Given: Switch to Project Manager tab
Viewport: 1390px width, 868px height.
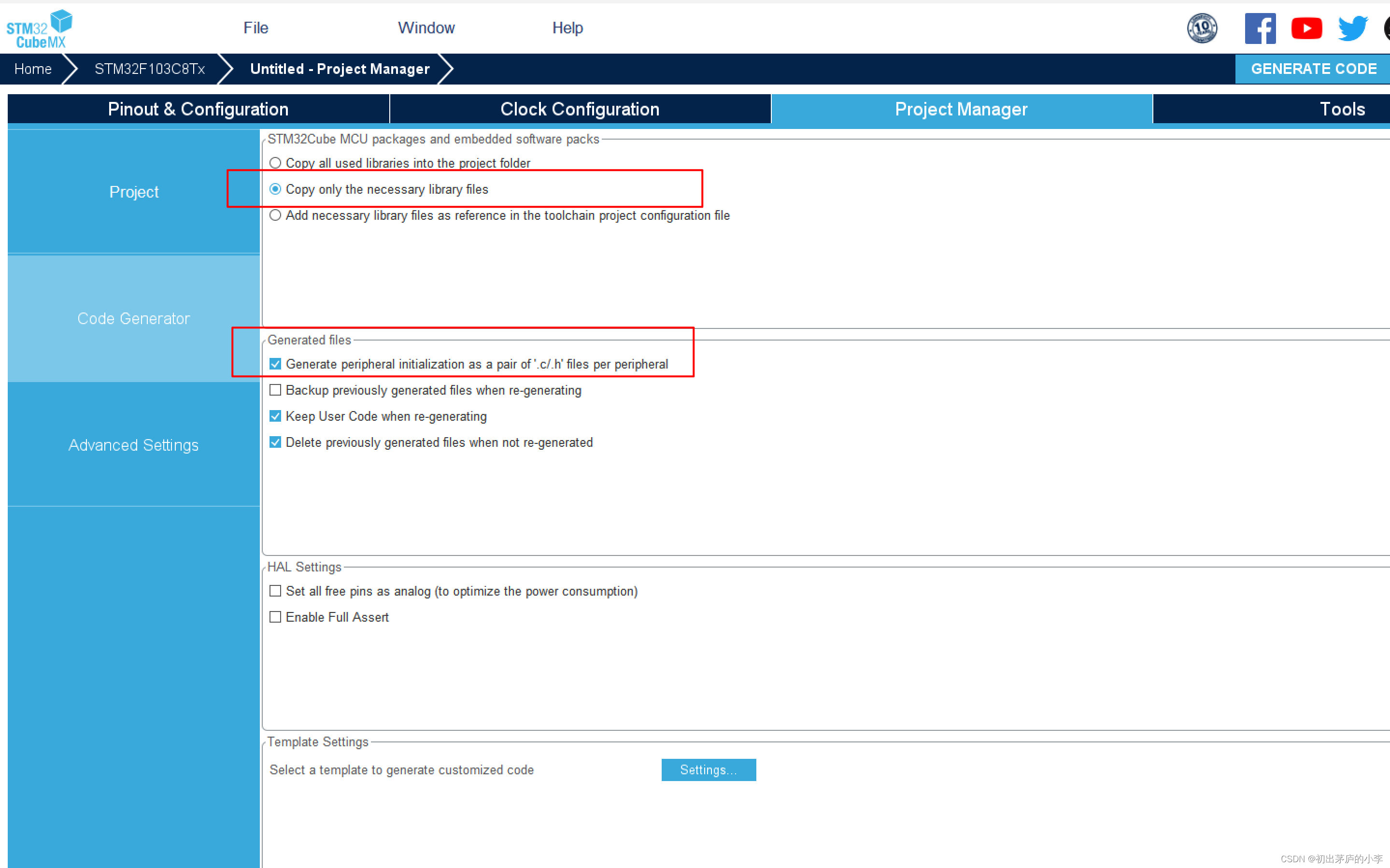Looking at the screenshot, I should 963,109.
